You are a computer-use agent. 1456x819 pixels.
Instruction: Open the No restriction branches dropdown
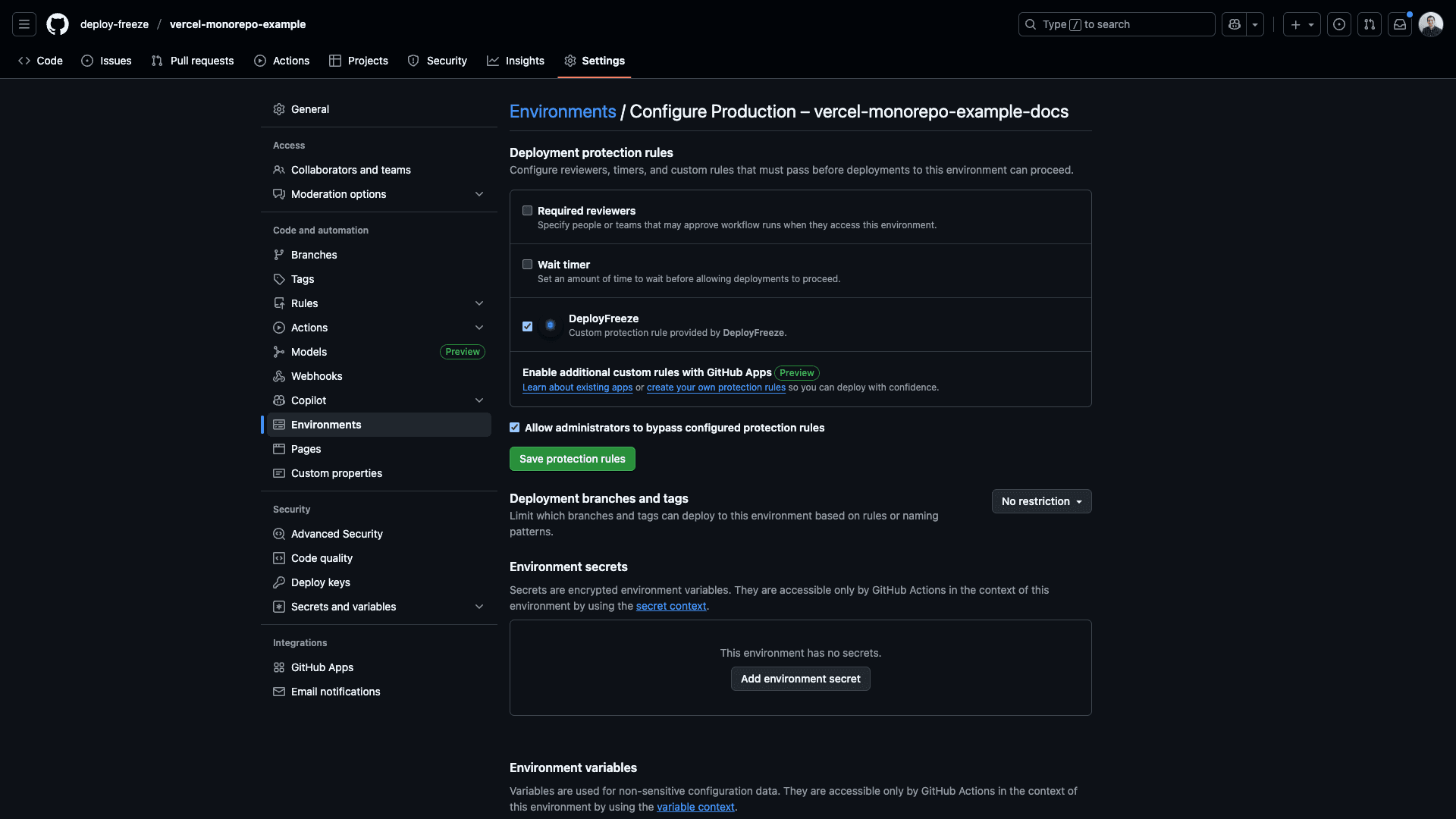[x=1041, y=501]
